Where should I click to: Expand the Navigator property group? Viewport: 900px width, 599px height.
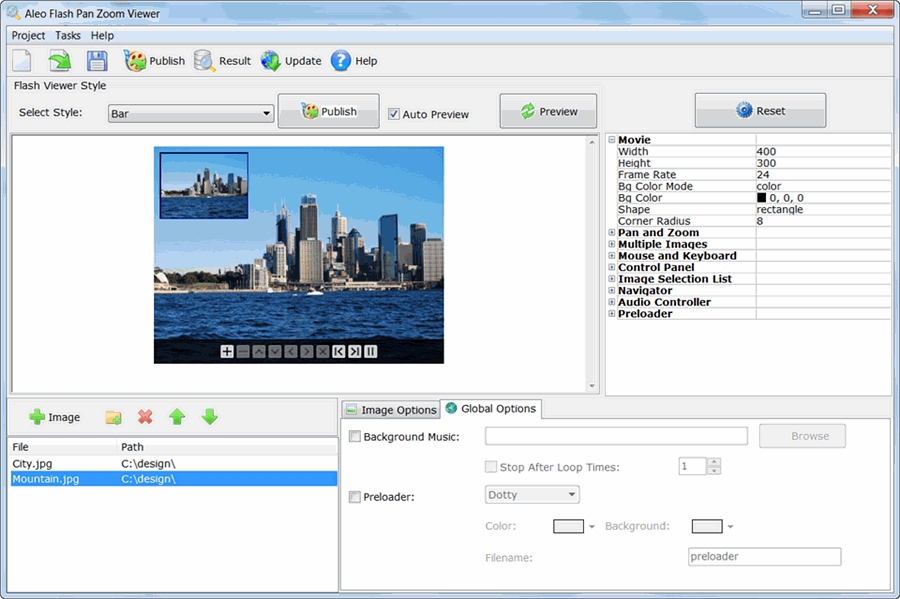pyautogui.click(x=612, y=291)
